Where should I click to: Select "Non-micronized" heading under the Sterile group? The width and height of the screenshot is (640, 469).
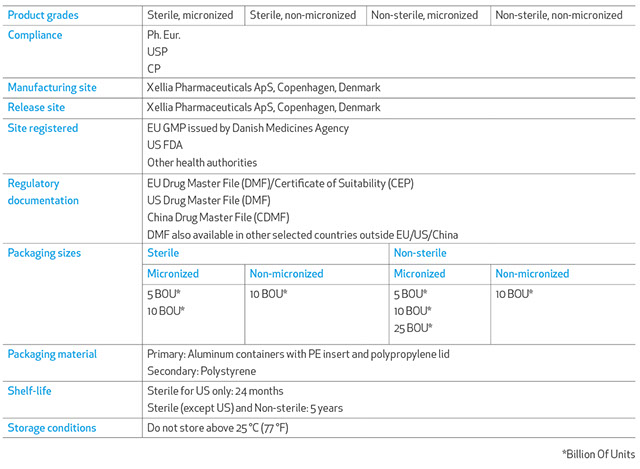coord(286,273)
